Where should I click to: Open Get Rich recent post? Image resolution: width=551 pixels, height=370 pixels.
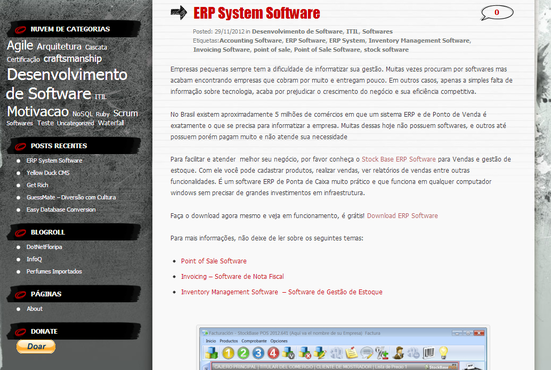[x=37, y=185]
